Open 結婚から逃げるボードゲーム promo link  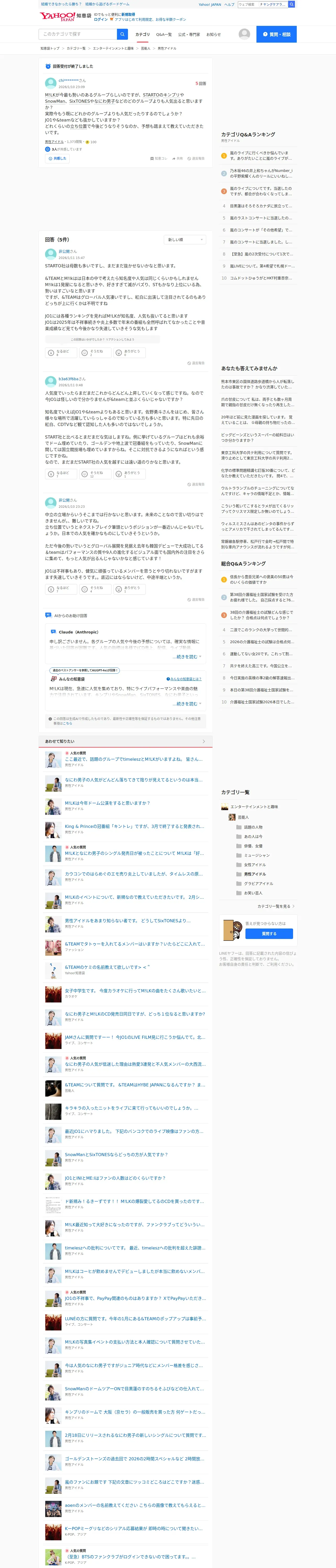tap(107, 4)
